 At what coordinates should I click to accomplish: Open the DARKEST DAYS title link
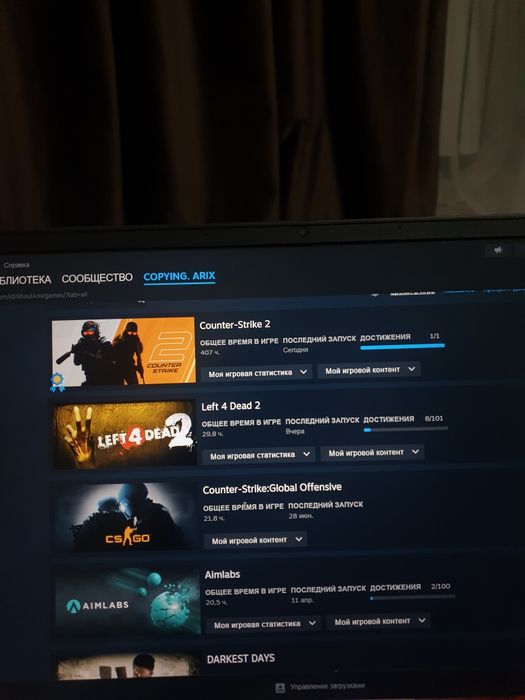(241, 658)
